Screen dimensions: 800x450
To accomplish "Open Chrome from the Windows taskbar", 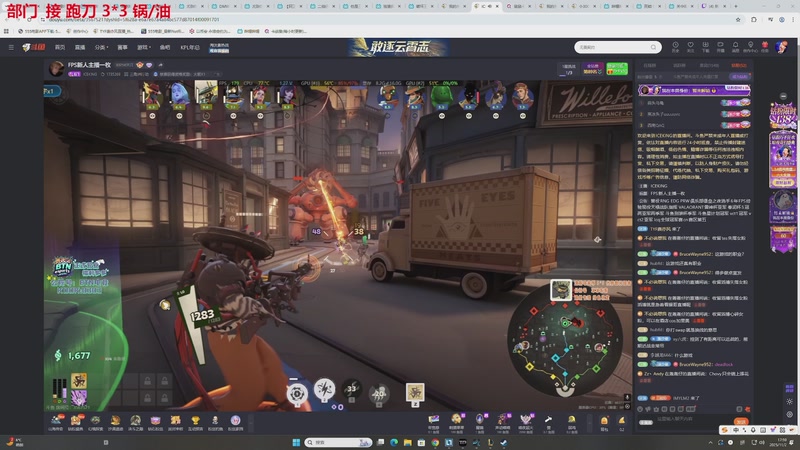I will click(x=435, y=442).
